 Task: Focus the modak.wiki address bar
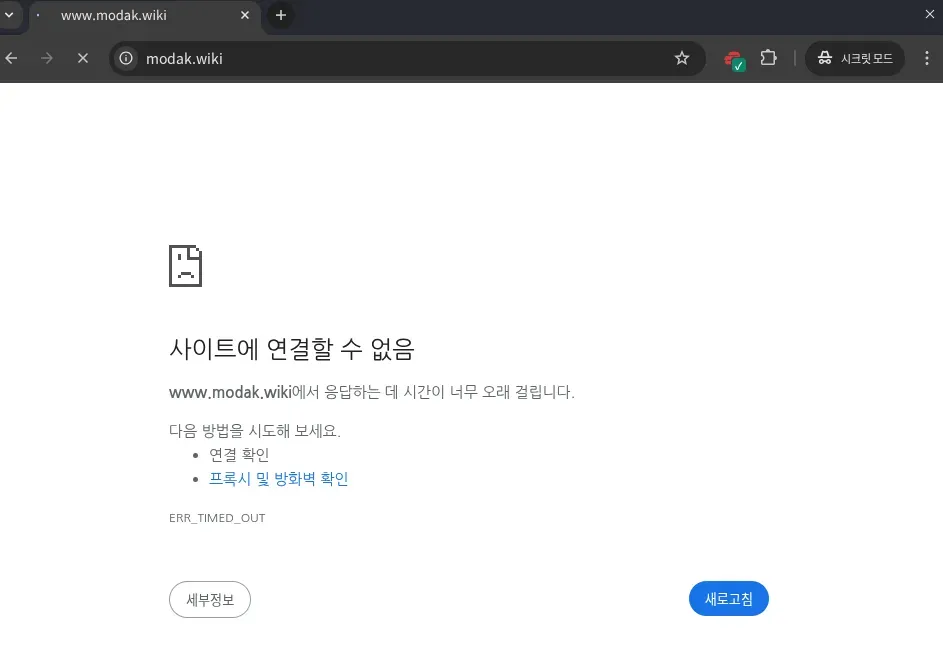[400, 58]
